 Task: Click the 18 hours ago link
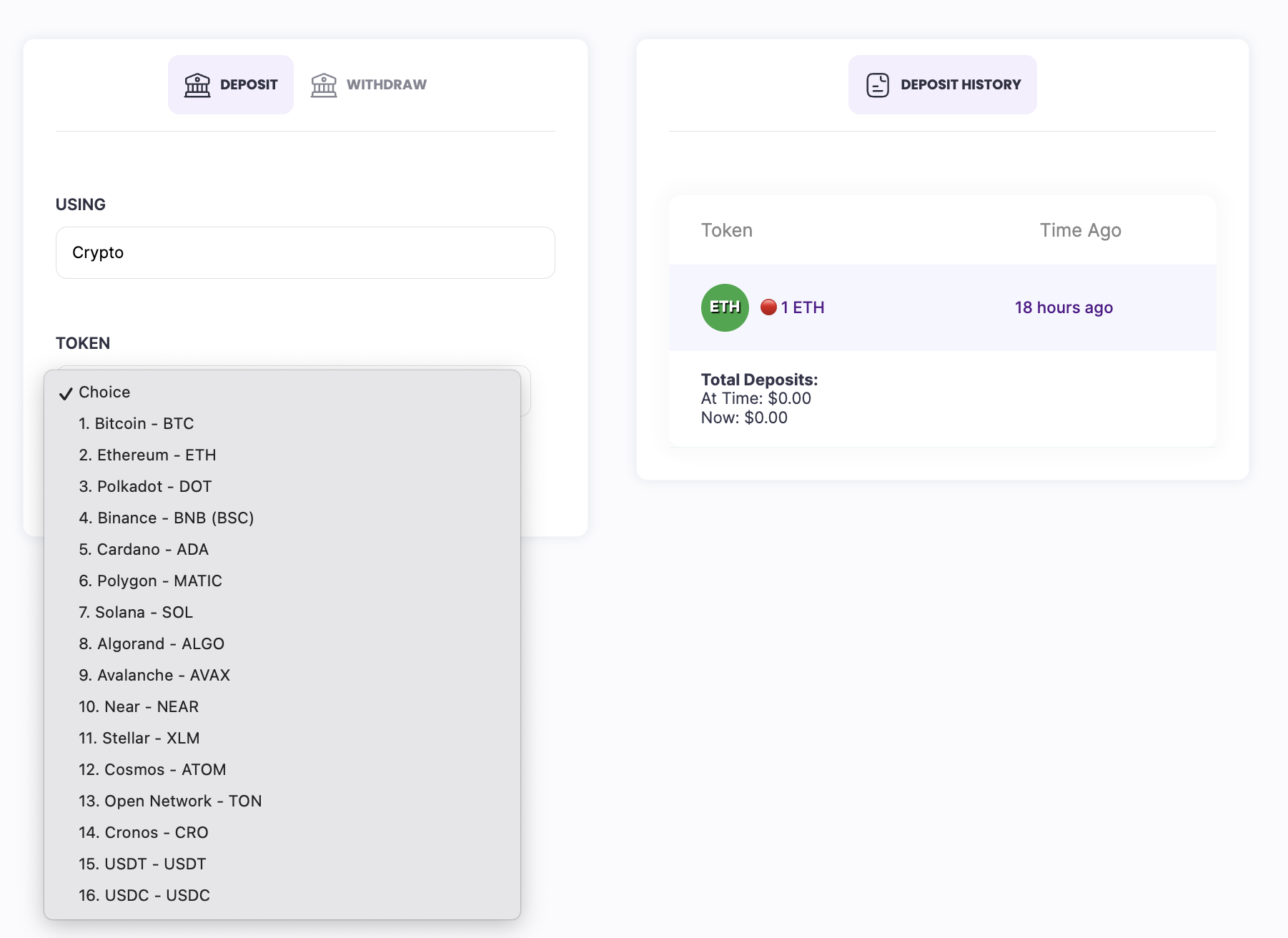click(1064, 307)
